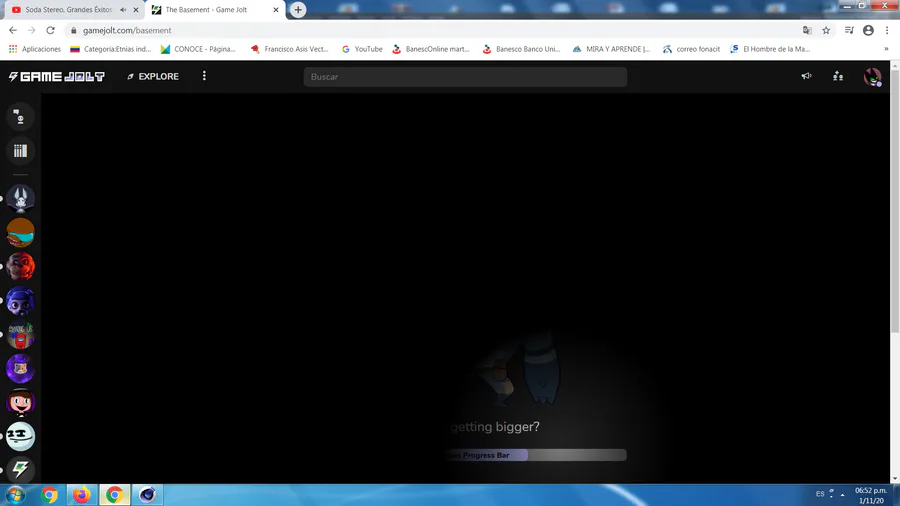Focus the Buscar search field

click(465, 76)
